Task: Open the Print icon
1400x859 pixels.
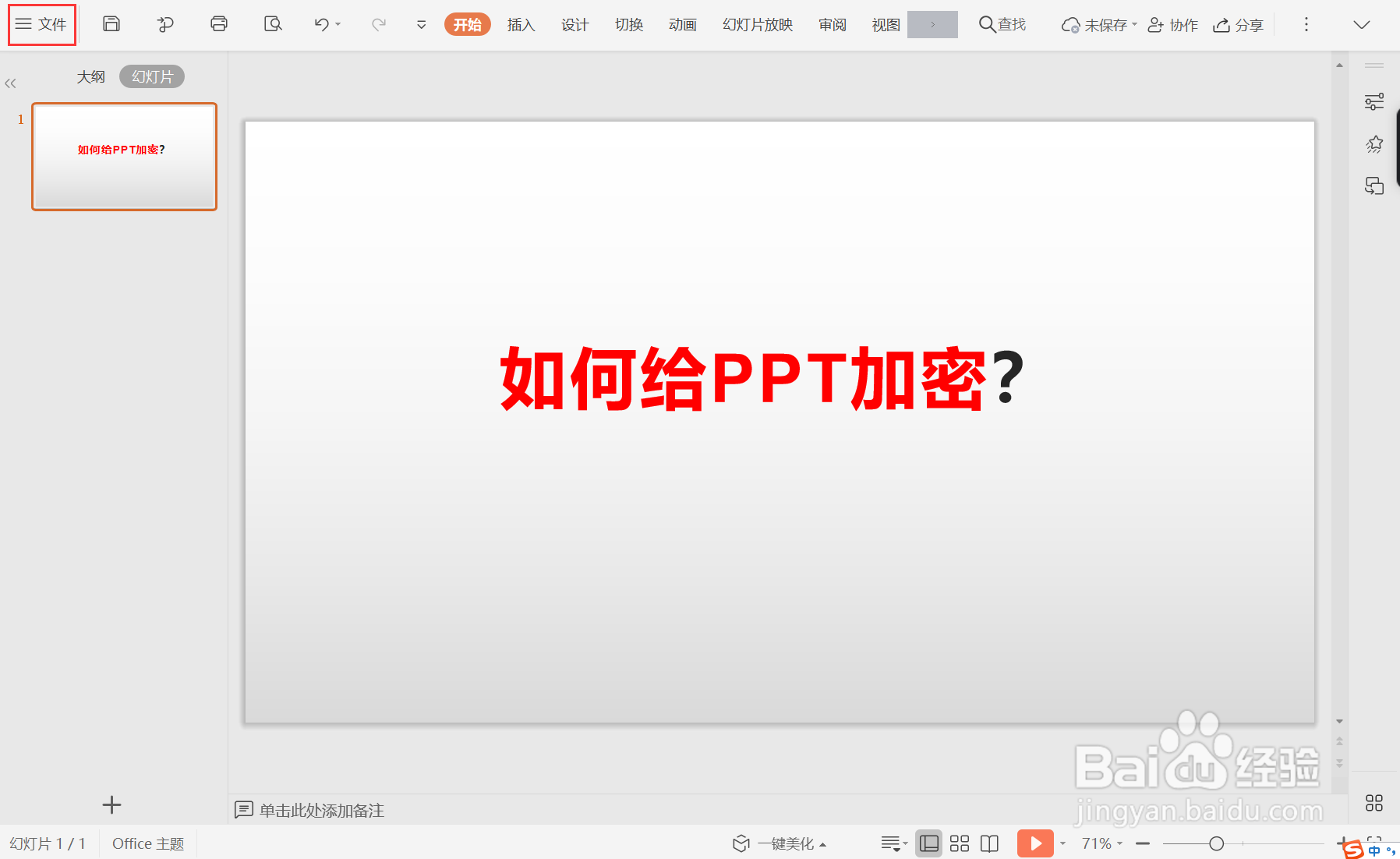Action: pos(218,24)
